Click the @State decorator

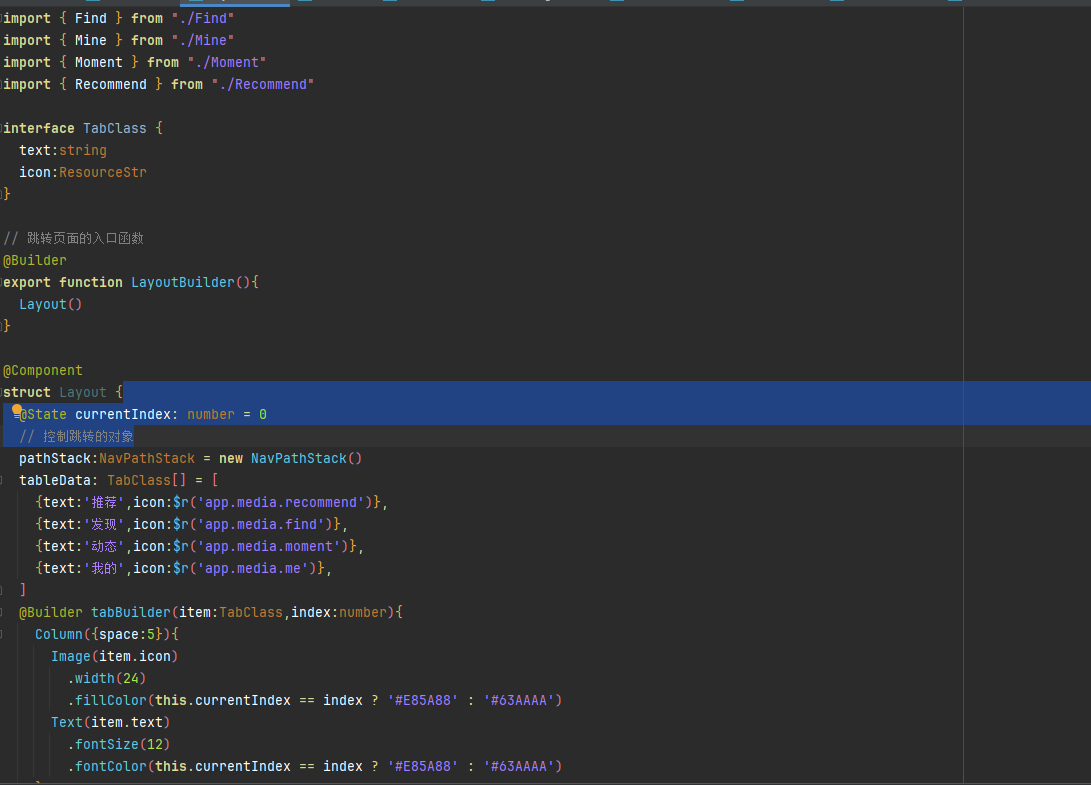[x=43, y=414]
